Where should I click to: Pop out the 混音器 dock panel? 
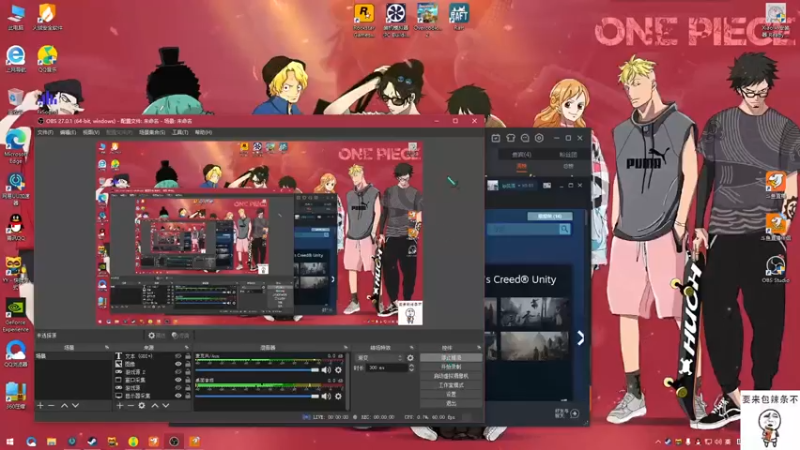(345, 347)
